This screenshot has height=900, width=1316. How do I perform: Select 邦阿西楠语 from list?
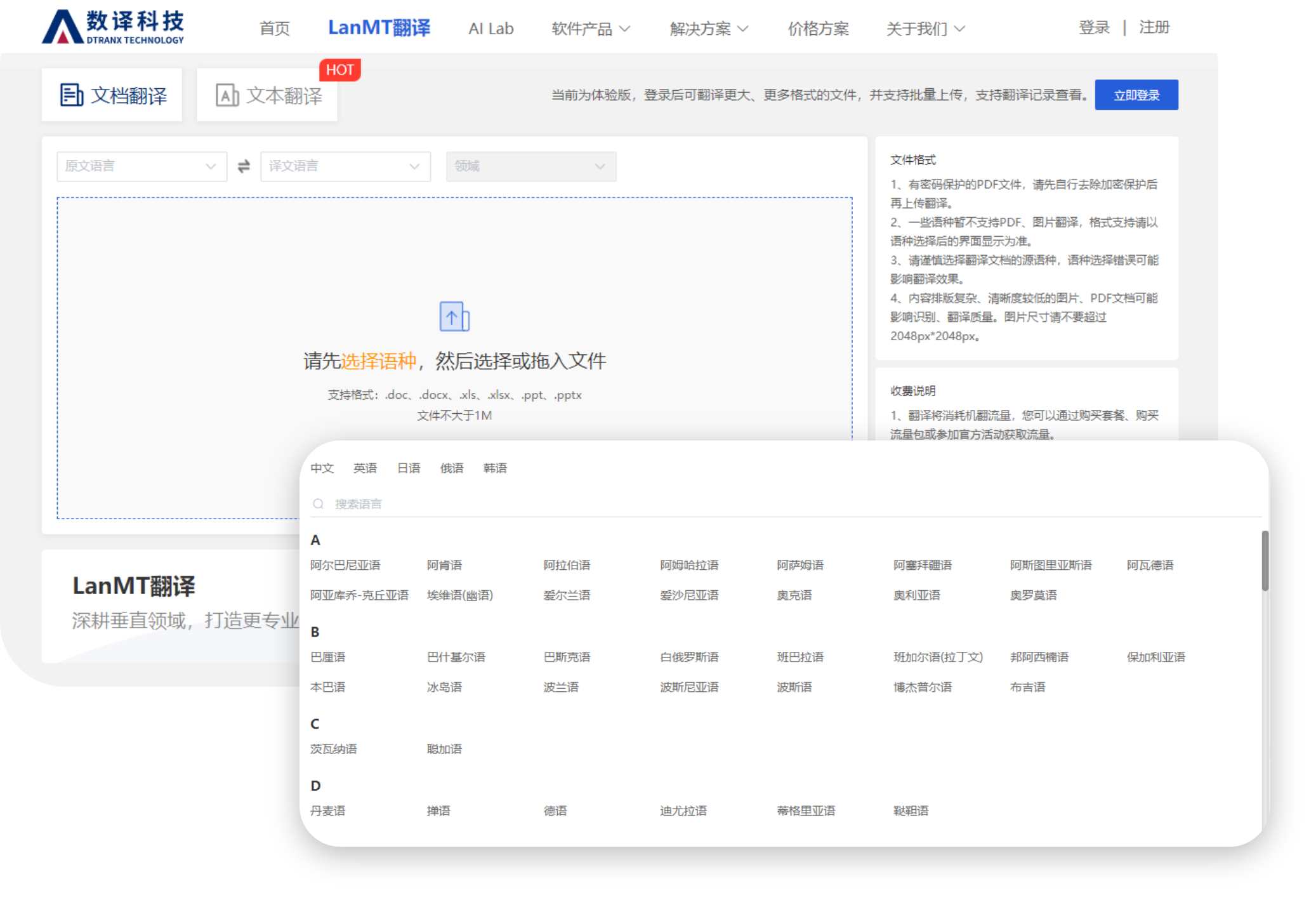(1039, 657)
